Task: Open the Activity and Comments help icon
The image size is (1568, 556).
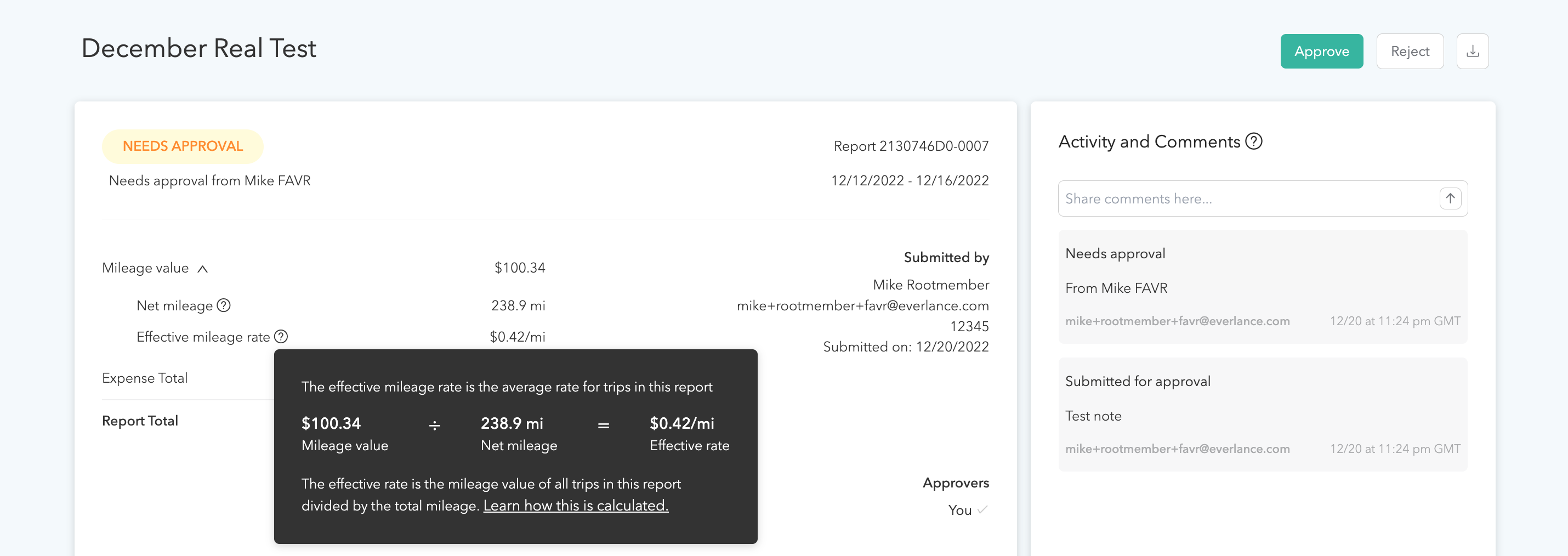Action: 1254,141
